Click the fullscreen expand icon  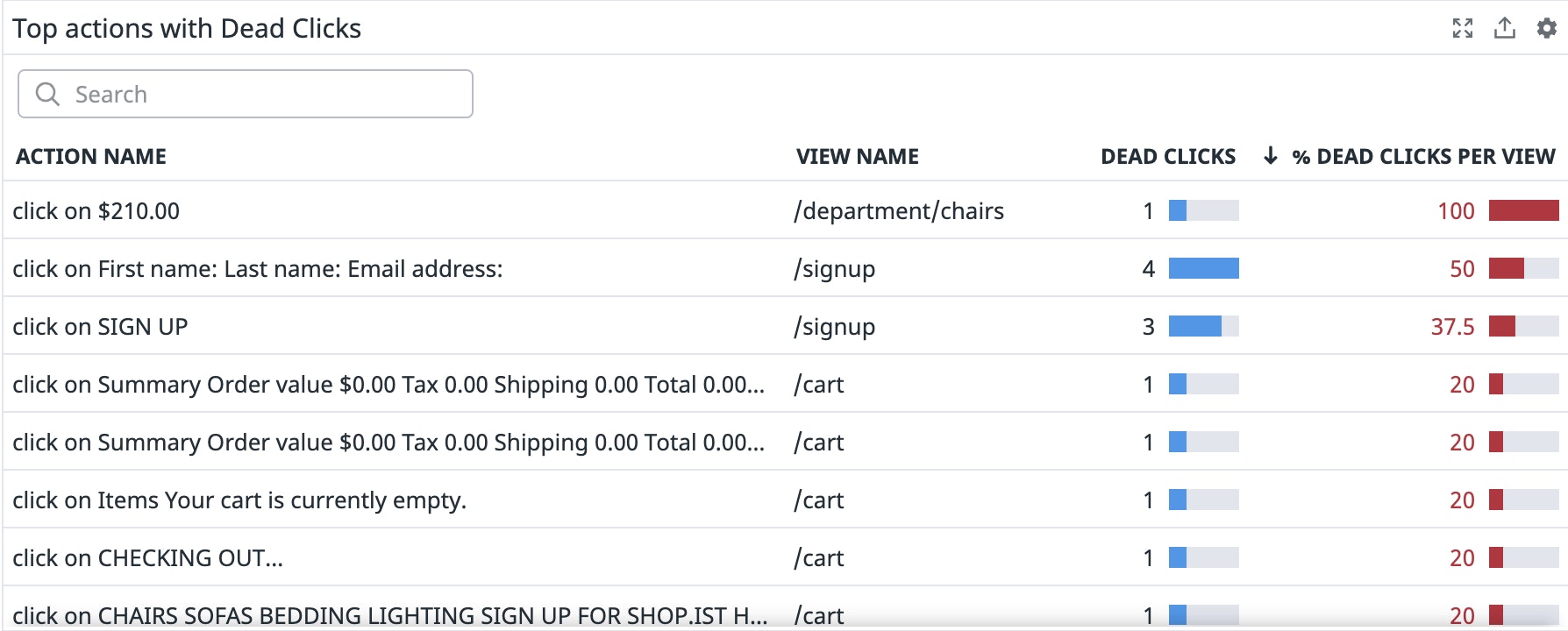(1462, 28)
